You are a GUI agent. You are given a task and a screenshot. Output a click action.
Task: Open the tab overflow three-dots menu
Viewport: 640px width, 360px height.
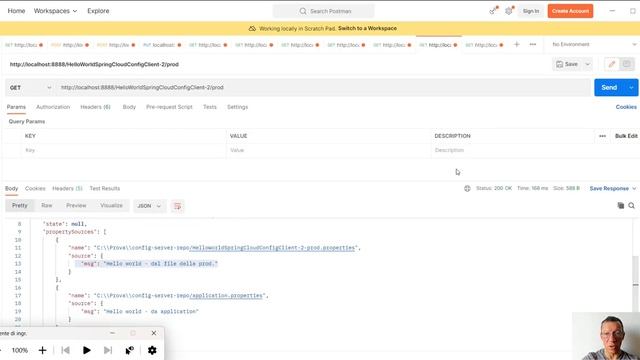coord(533,44)
